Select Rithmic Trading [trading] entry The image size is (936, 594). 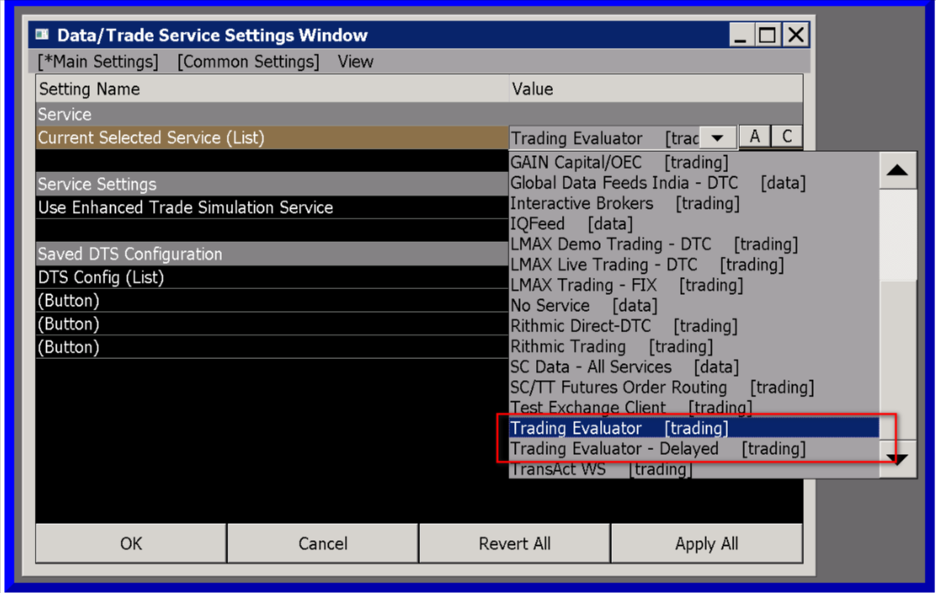click(x=694, y=346)
